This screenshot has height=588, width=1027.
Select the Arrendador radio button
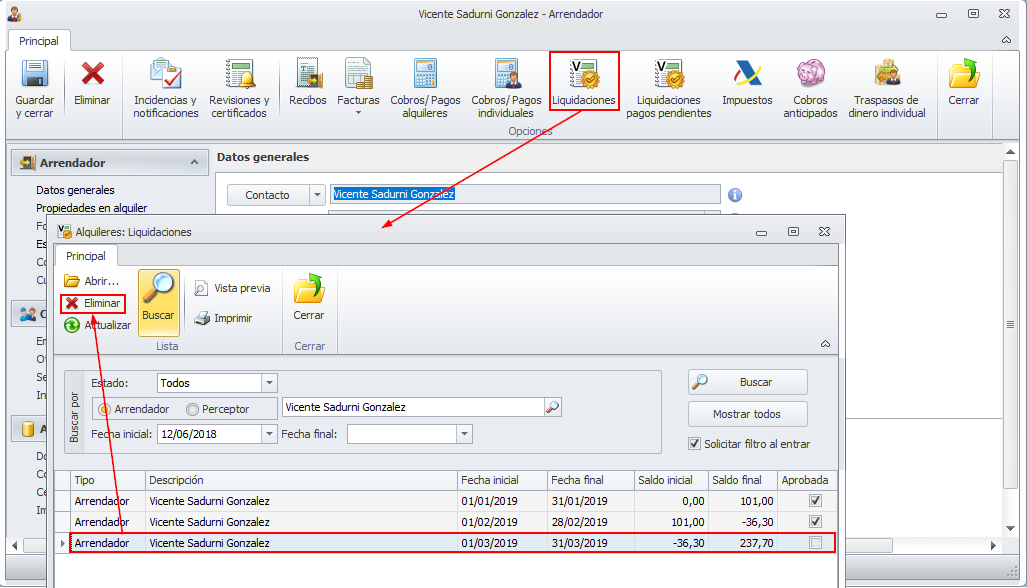(x=104, y=409)
